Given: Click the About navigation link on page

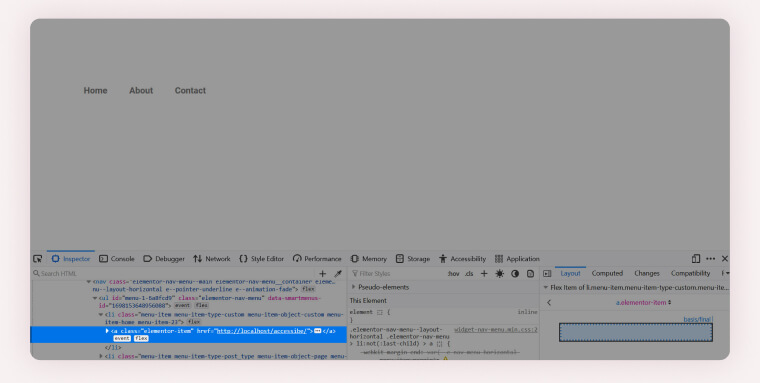Looking at the screenshot, I should click(141, 91).
